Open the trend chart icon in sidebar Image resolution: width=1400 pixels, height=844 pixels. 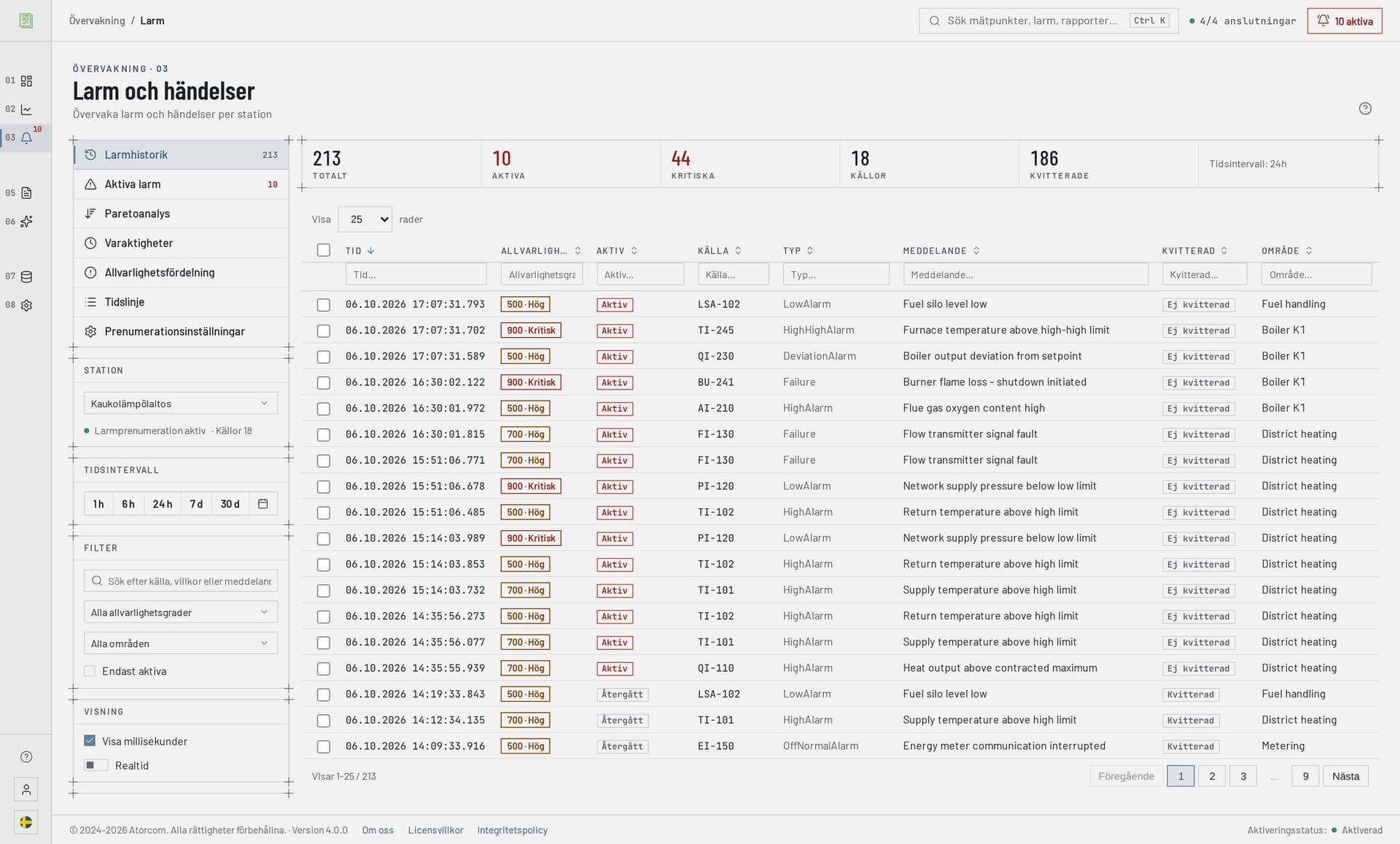click(26, 109)
